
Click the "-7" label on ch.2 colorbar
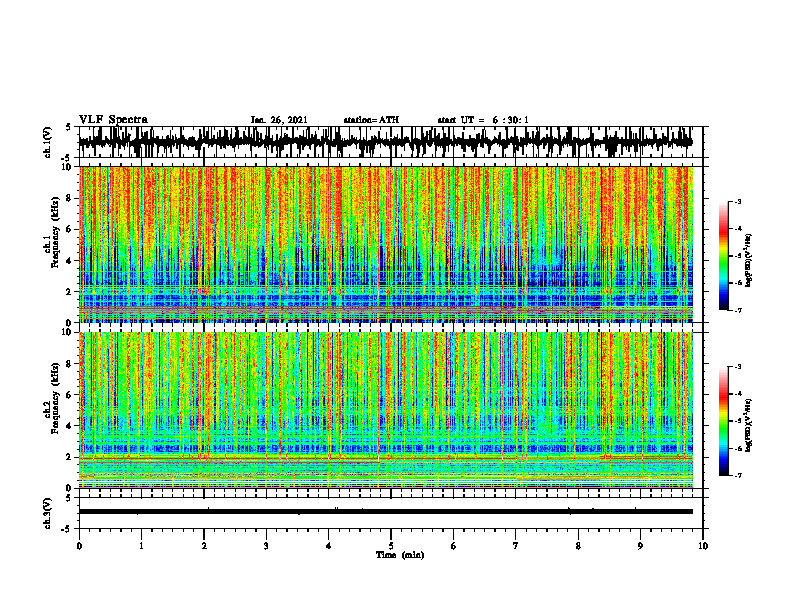point(737,476)
